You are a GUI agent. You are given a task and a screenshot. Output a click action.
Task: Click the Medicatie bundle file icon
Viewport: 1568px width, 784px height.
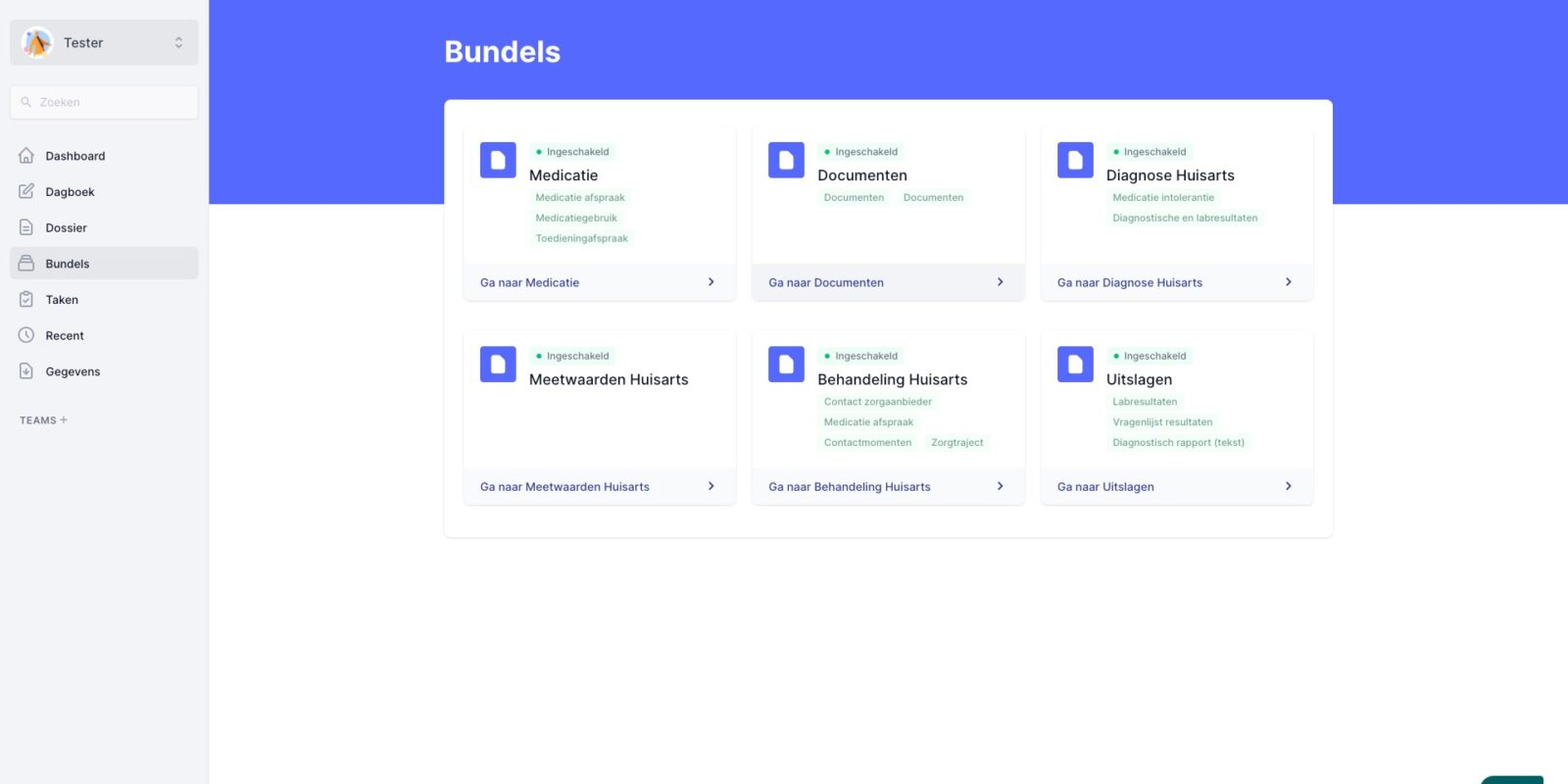[x=498, y=161]
